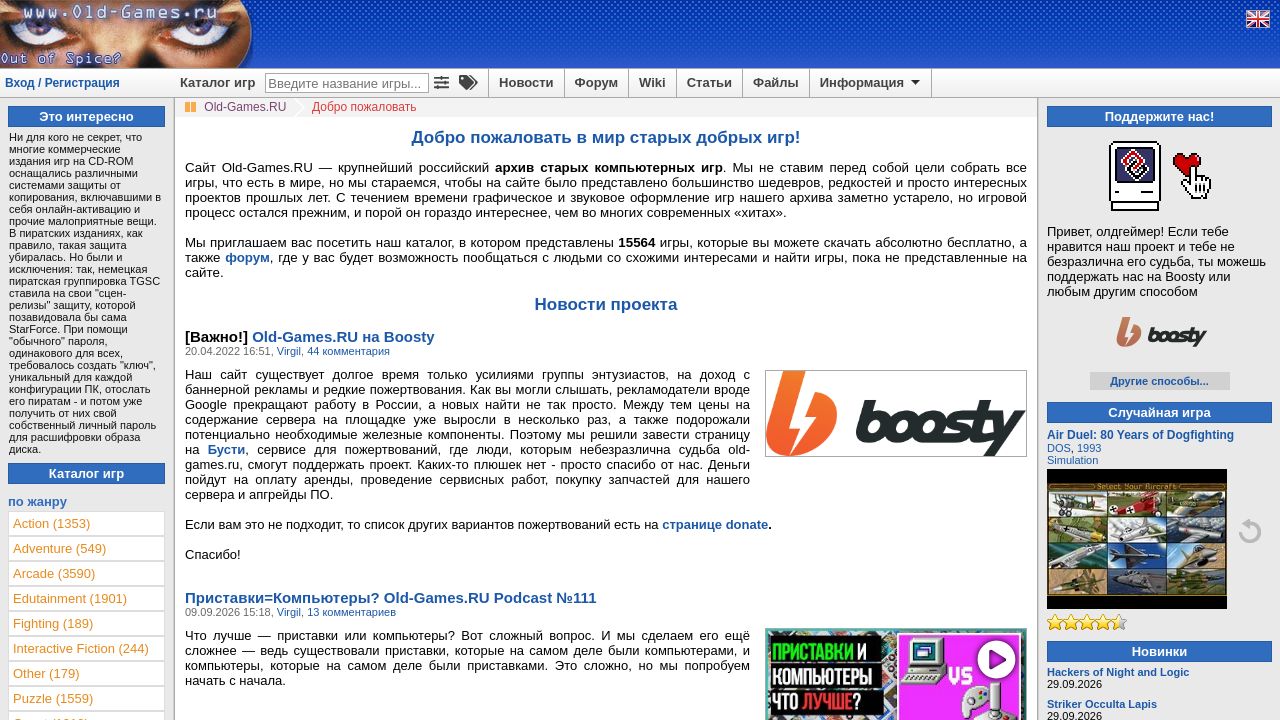
Task: Open the large Boosty banner image
Action: point(896,414)
